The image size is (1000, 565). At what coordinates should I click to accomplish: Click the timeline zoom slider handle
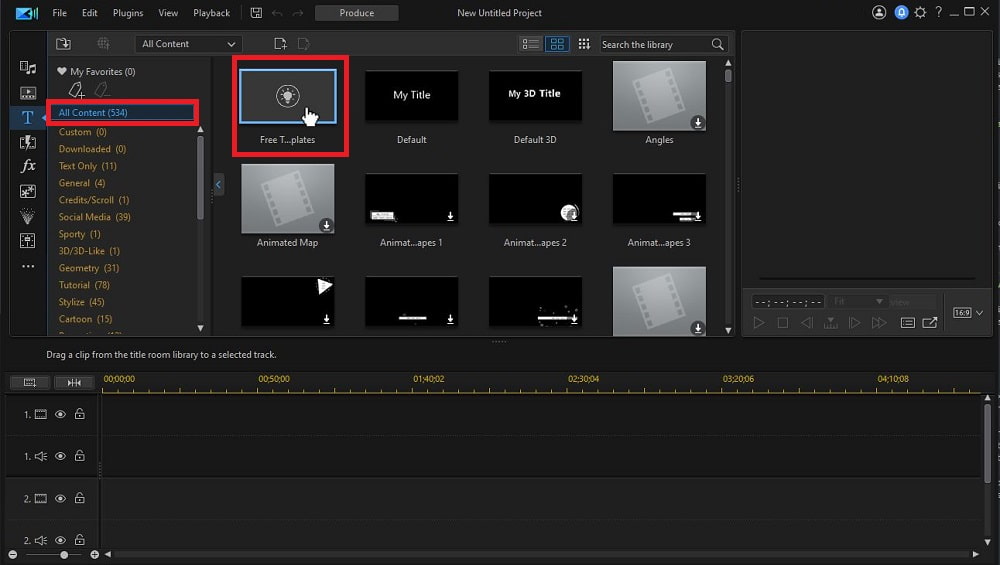[x=64, y=555]
